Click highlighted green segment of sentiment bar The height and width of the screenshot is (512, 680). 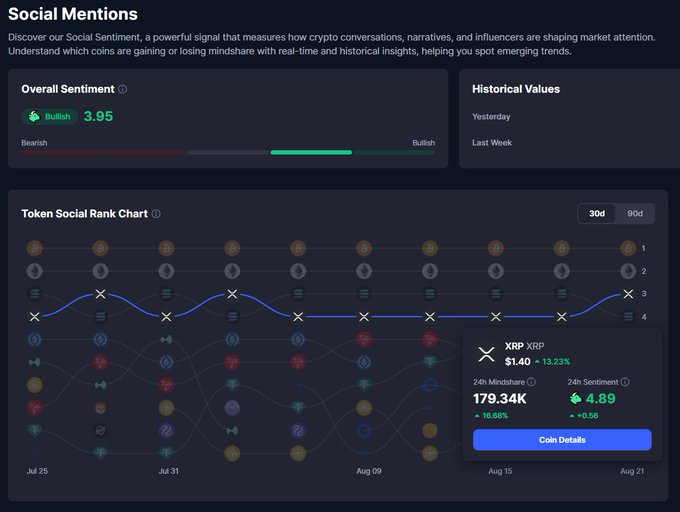pyautogui.click(x=311, y=152)
